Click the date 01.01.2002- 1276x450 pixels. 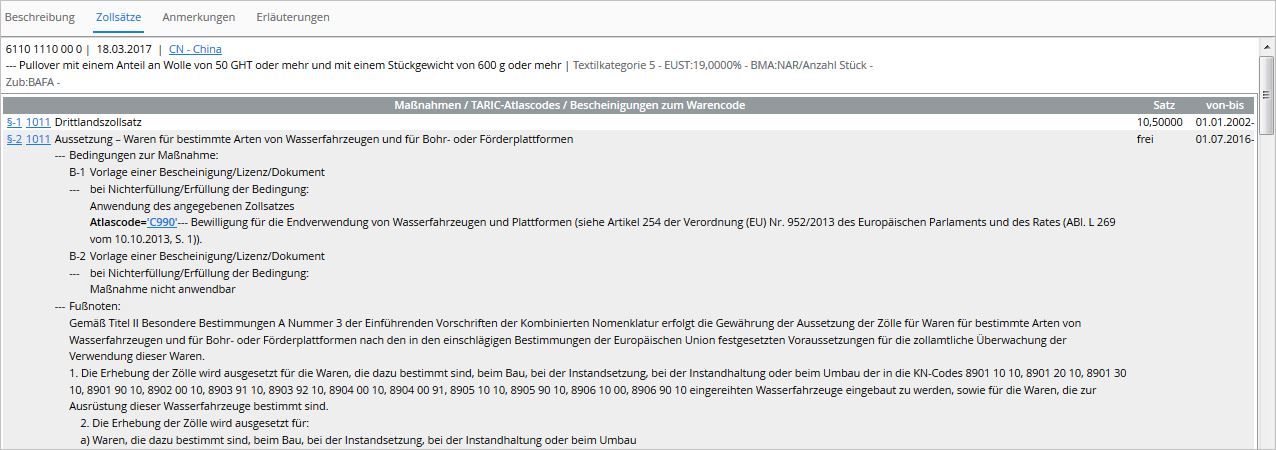(1224, 121)
